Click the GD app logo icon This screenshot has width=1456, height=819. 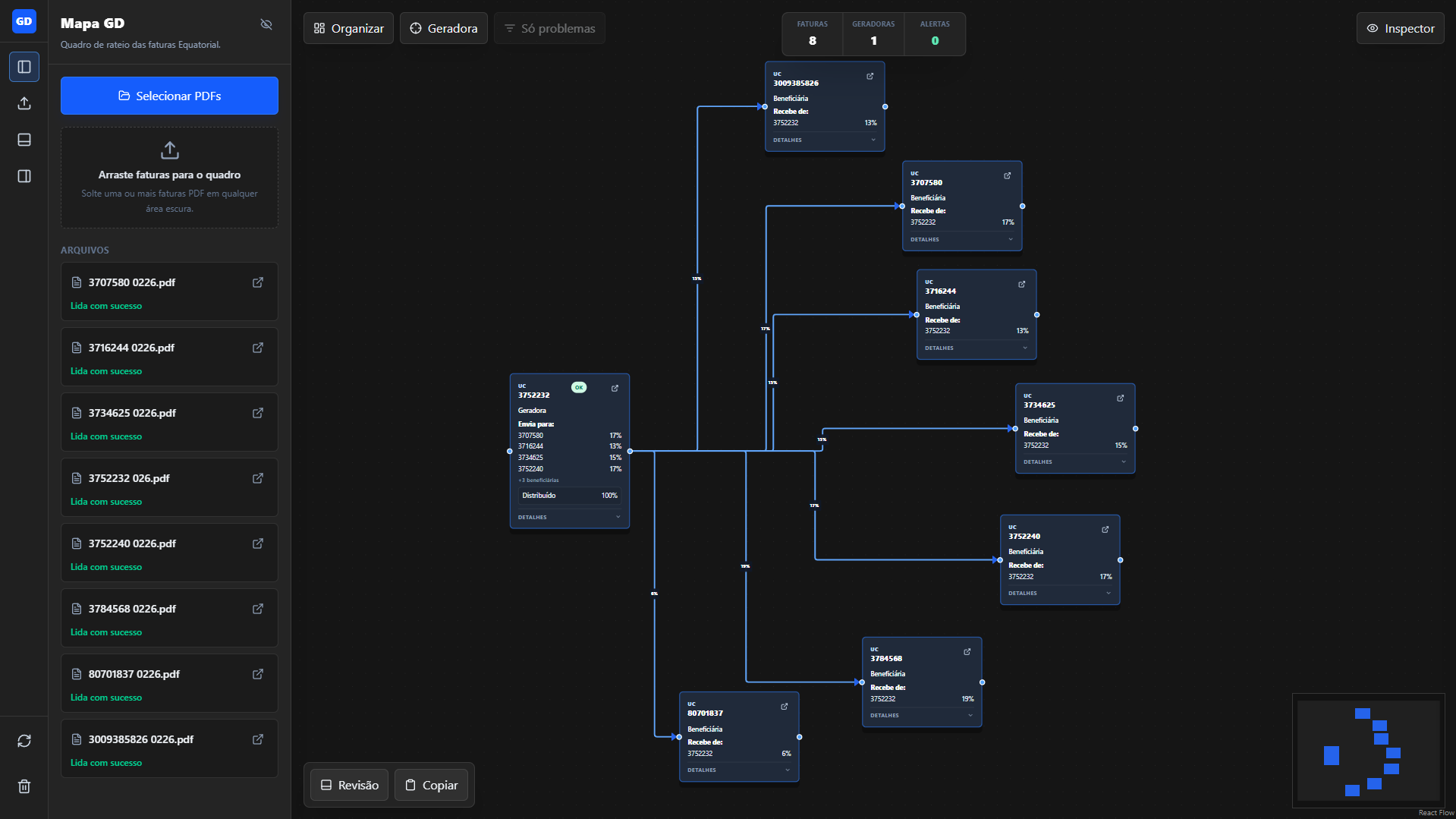[24, 21]
